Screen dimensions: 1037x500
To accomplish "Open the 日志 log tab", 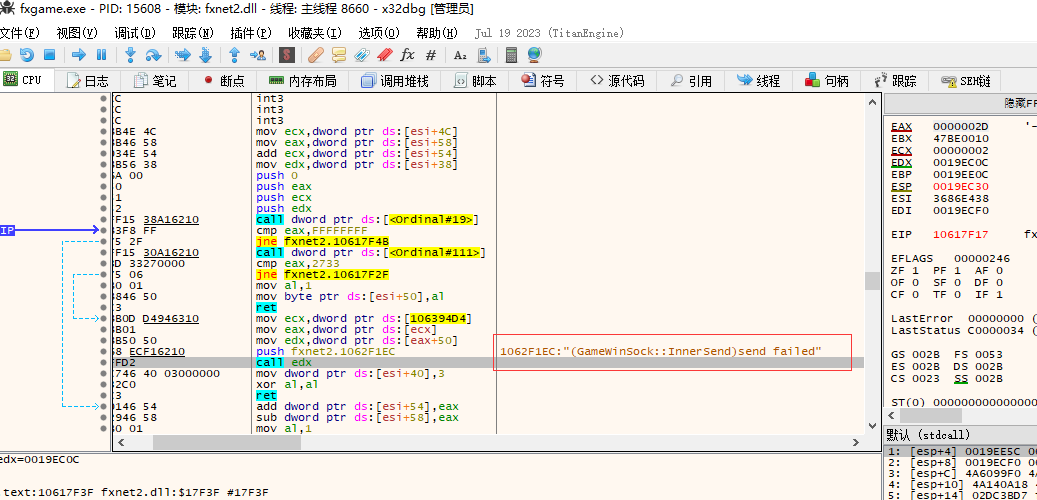I will pyautogui.click(x=87, y=81).
